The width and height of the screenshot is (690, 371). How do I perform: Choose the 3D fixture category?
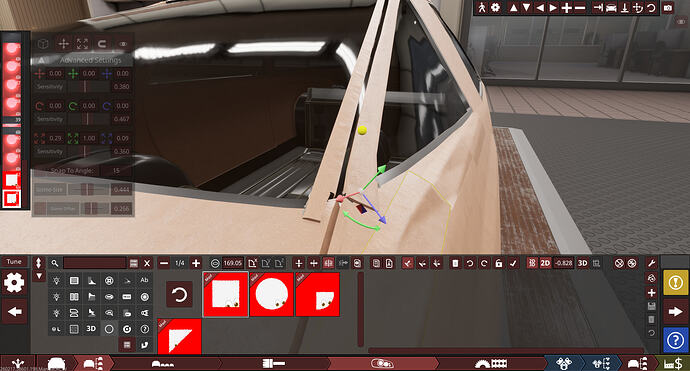tap(91, 329)
